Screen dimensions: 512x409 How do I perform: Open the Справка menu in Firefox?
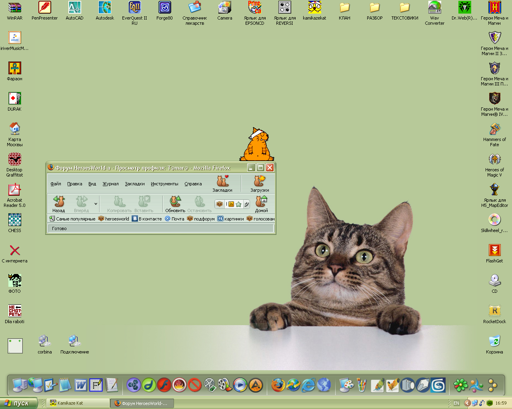pyautogui.click(x=193, y=184)
